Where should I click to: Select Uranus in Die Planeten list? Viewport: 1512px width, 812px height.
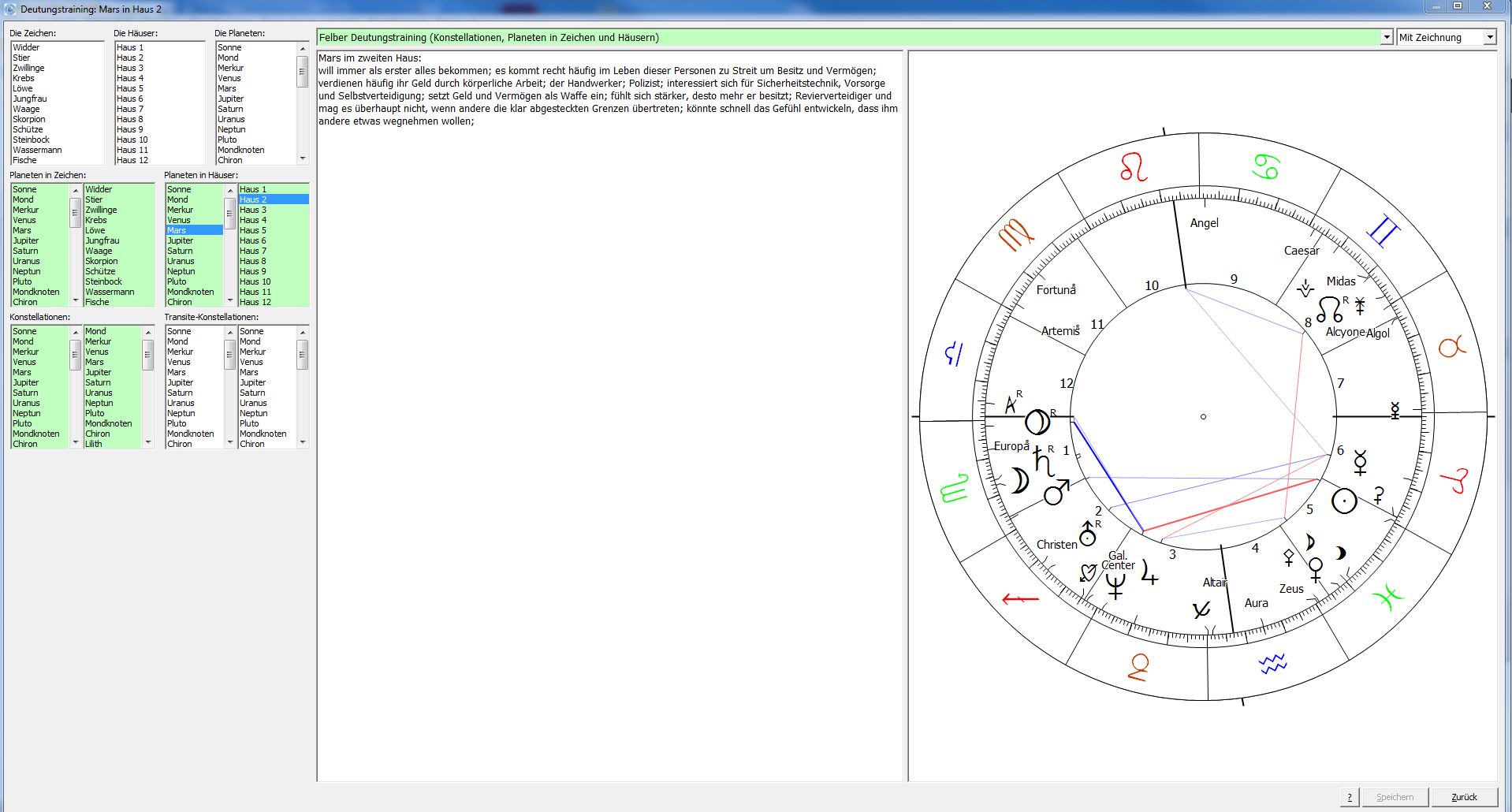[x=256, y=119]
